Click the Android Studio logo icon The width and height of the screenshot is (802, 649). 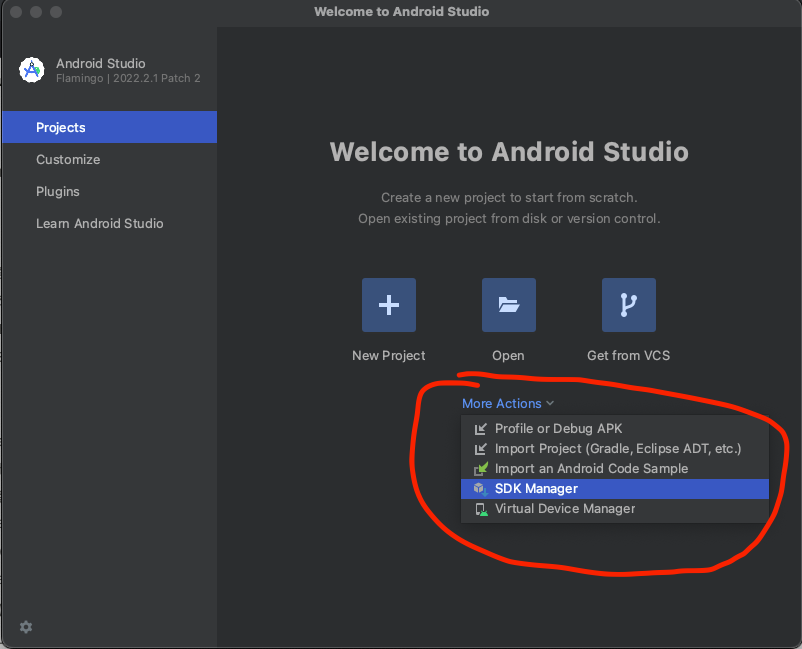click(32, 70)
